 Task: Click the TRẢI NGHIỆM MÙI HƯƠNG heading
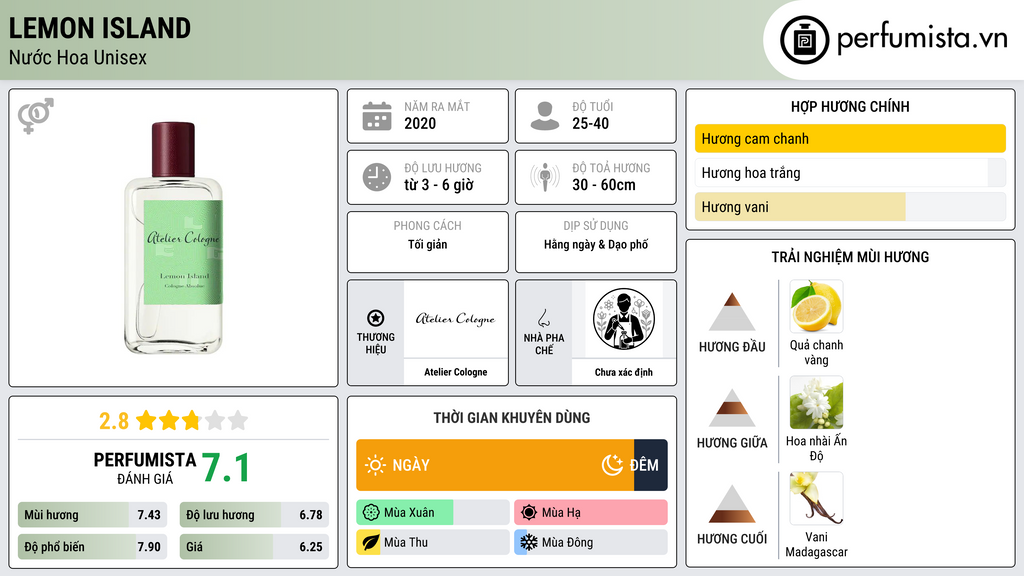850,257
